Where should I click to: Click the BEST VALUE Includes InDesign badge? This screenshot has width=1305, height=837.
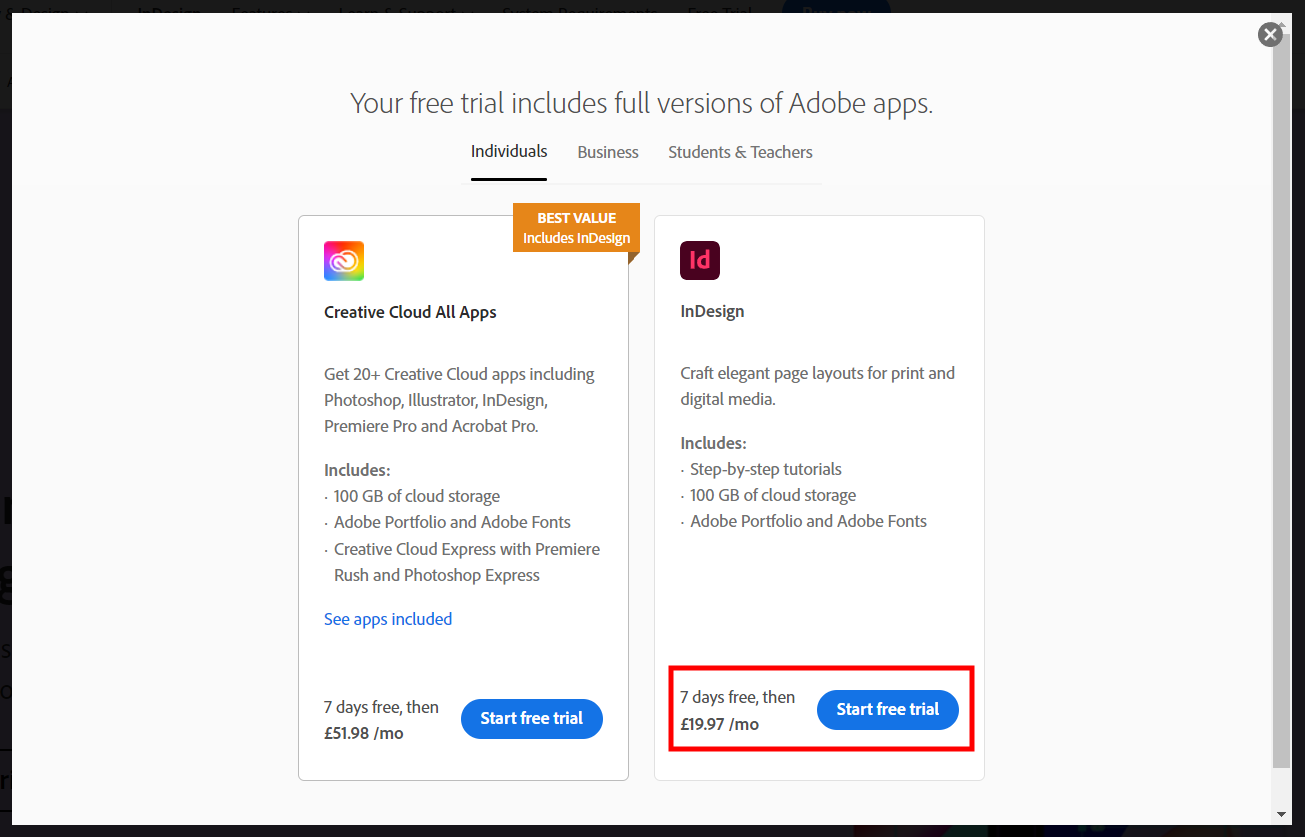coord(576,227)
